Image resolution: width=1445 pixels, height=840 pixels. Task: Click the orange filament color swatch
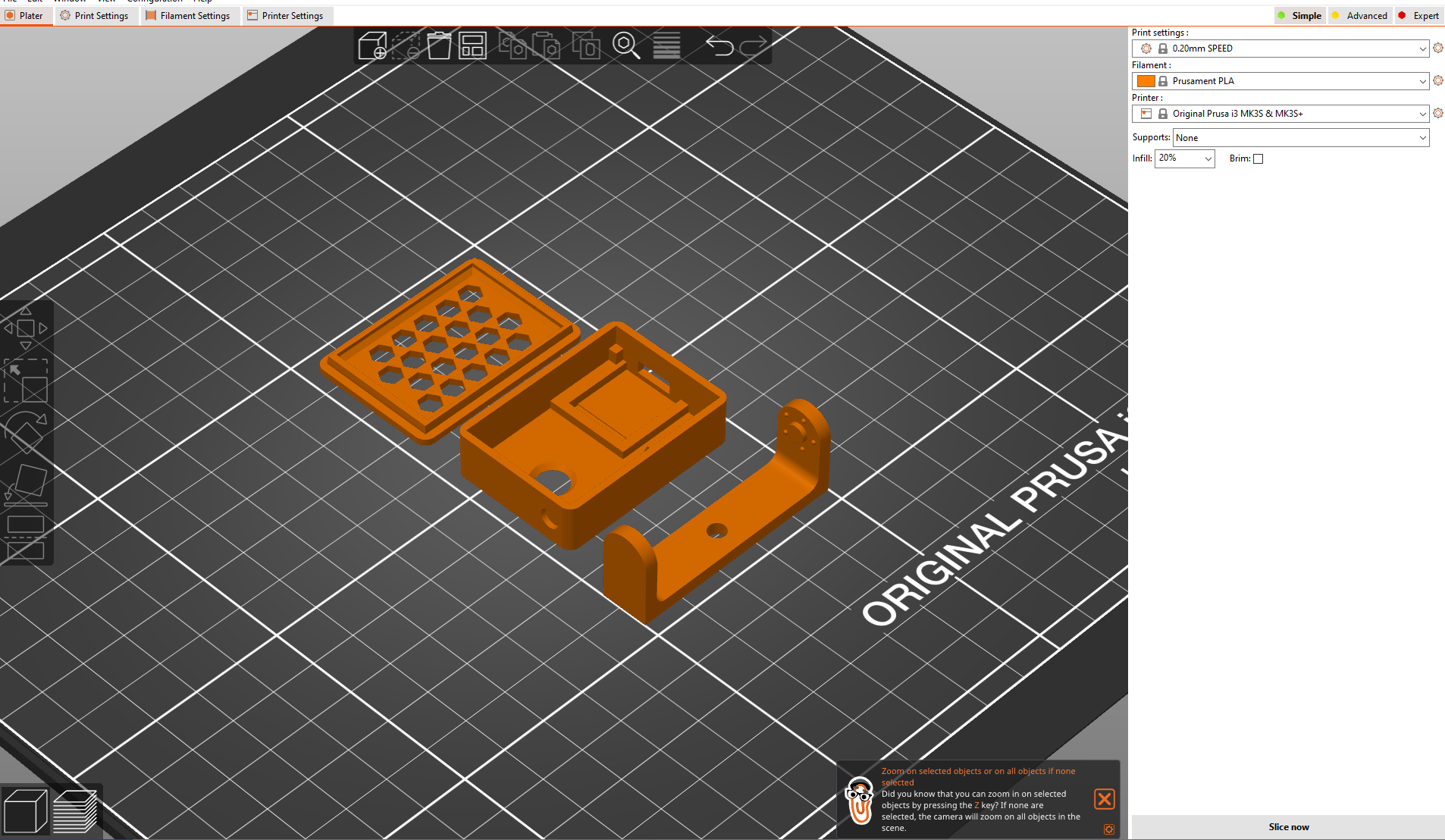(1146, 80)
